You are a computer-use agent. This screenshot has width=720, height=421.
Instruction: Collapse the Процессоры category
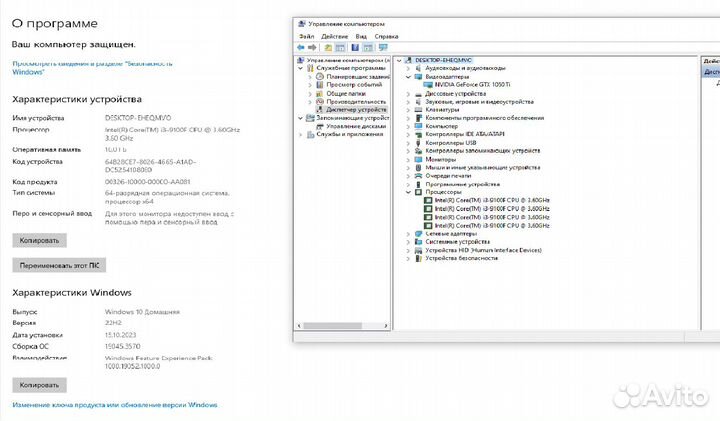(408, 192)
